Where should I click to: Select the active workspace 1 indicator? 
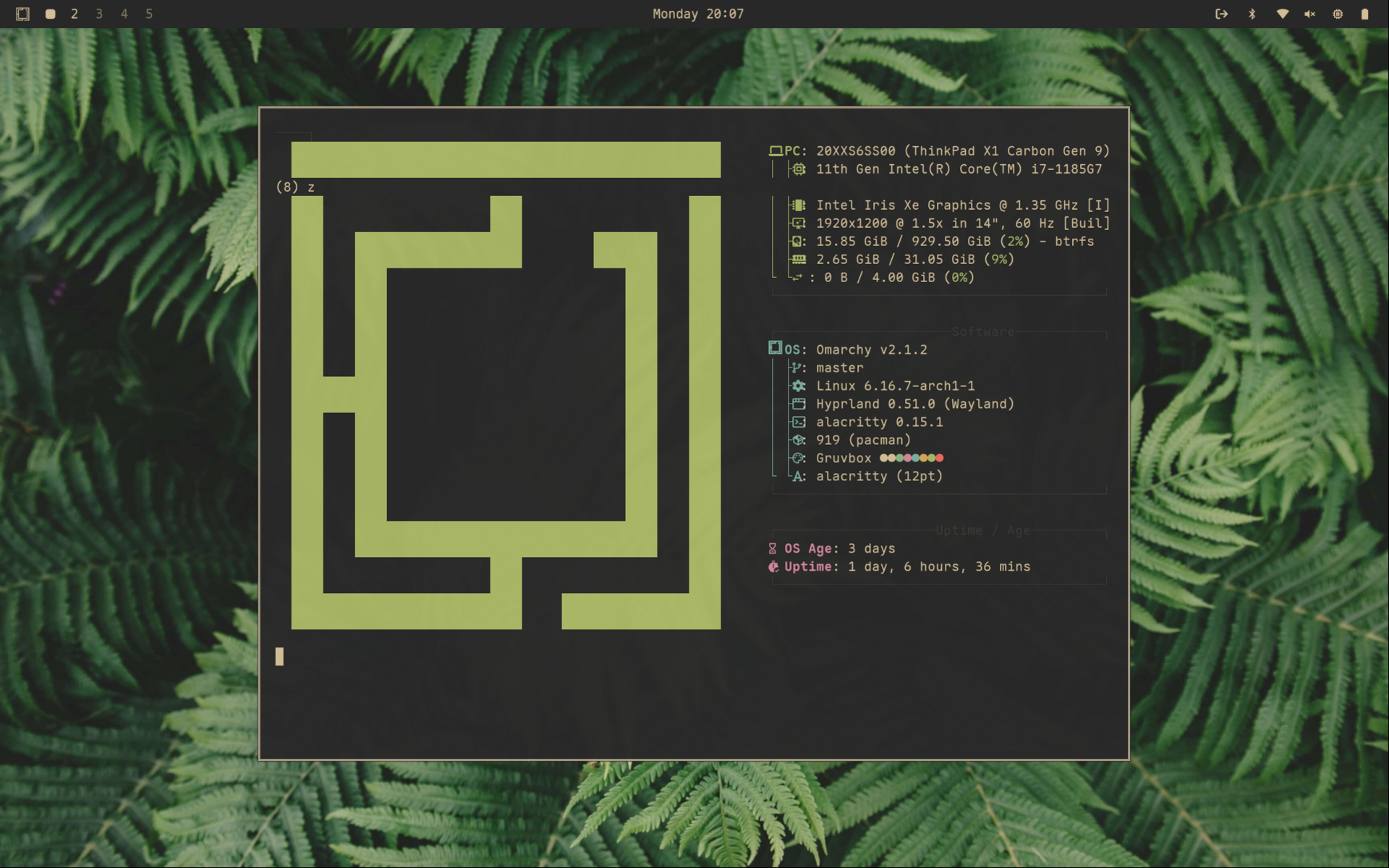pos(50,14)
